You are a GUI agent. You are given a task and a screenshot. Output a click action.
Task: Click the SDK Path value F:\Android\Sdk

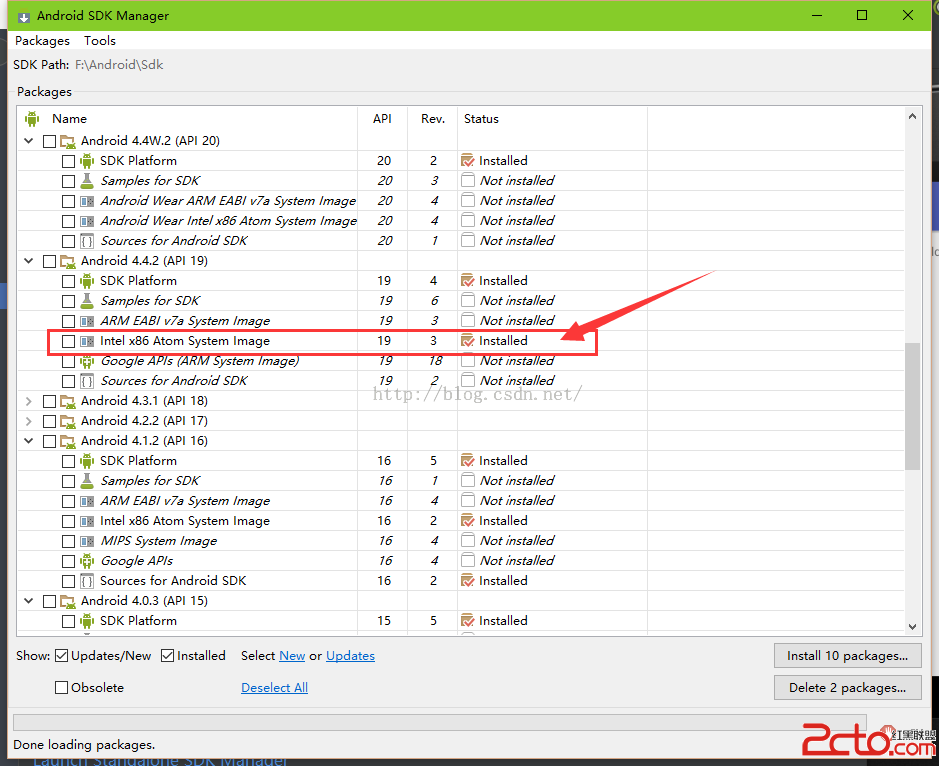pos(119,65)
